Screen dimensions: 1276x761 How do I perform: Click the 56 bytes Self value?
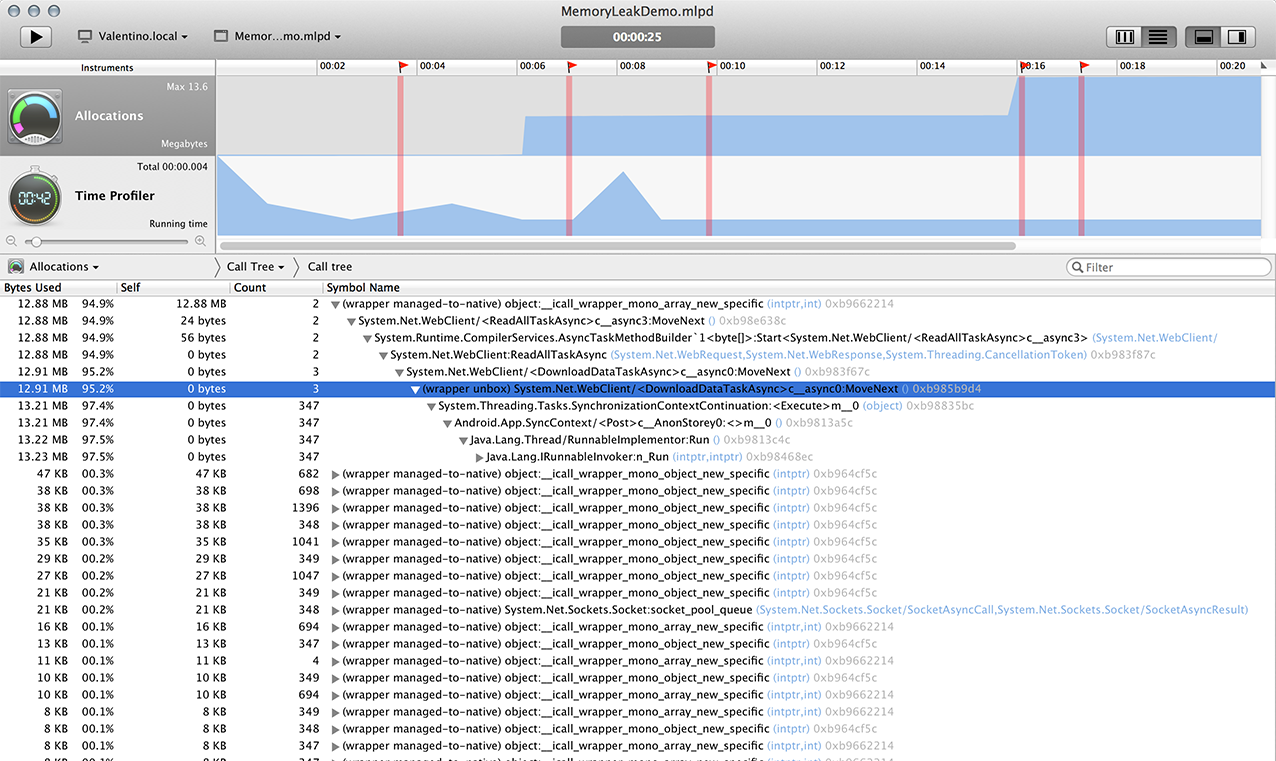click(x=204, y=338)
